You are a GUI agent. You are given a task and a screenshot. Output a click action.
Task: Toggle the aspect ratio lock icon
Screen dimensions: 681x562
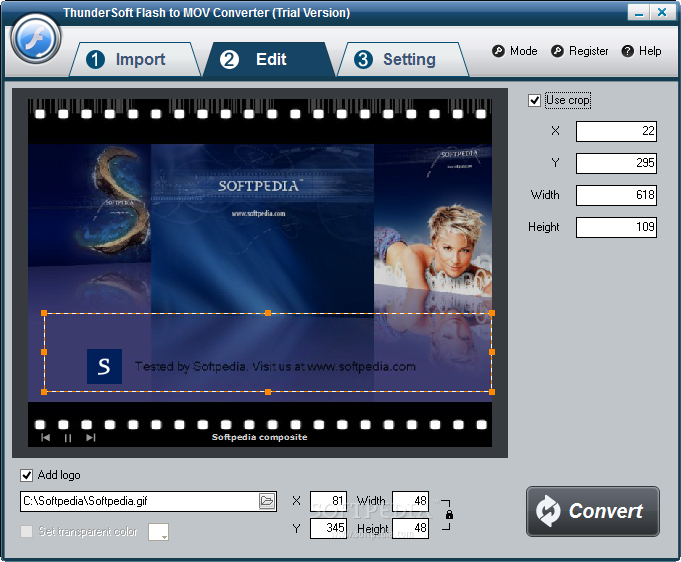pos(449,515)
